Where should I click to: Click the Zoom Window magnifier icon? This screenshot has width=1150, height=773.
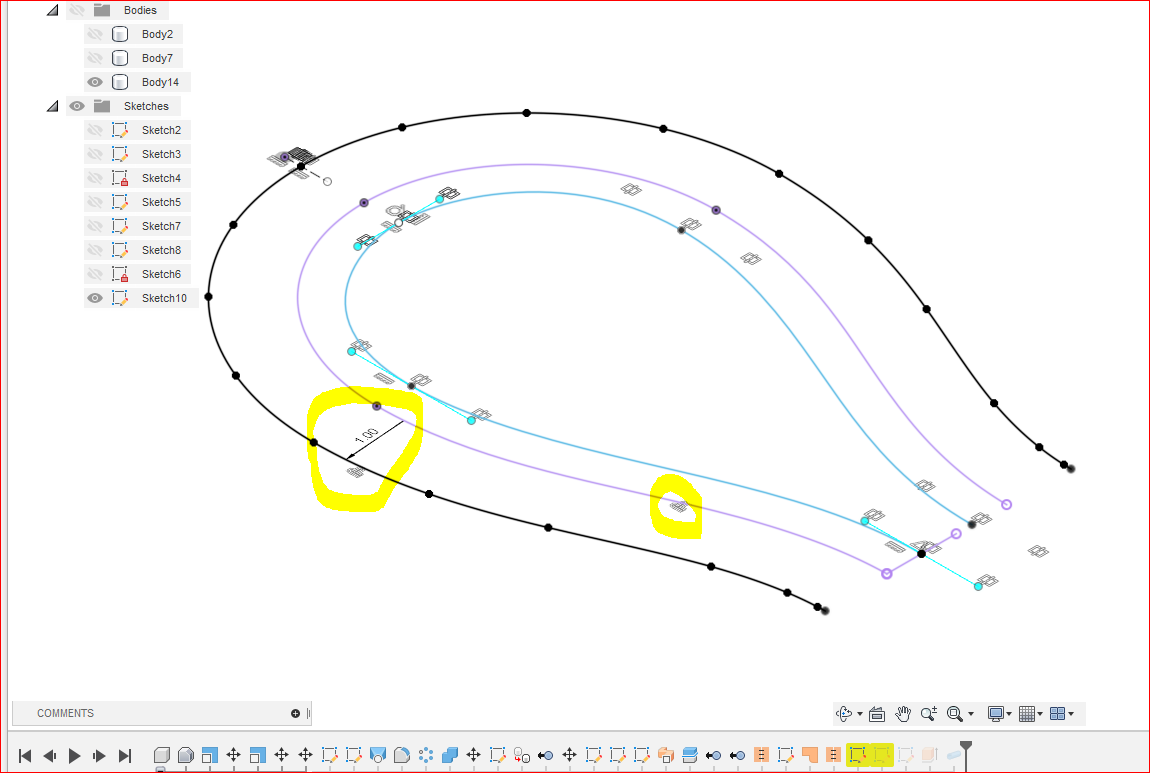tap(955, 714)
